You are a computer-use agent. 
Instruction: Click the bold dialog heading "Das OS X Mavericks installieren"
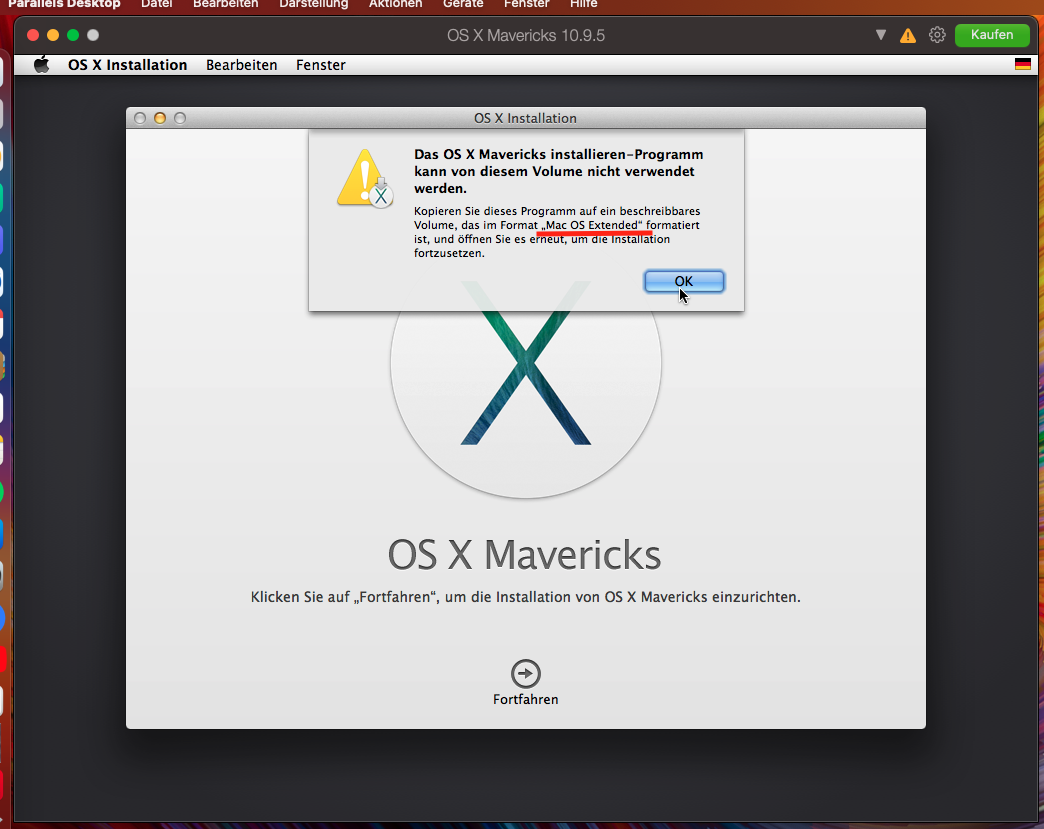tap(558, 171)
